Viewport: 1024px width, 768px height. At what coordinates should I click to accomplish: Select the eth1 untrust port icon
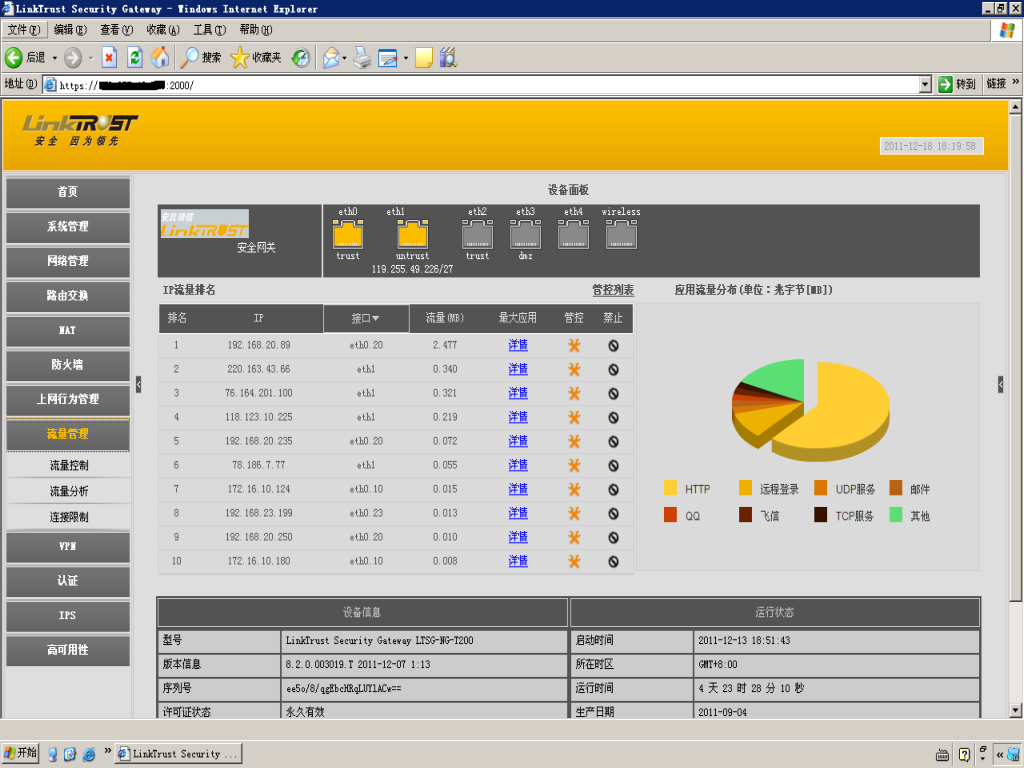tap(413, 234)
